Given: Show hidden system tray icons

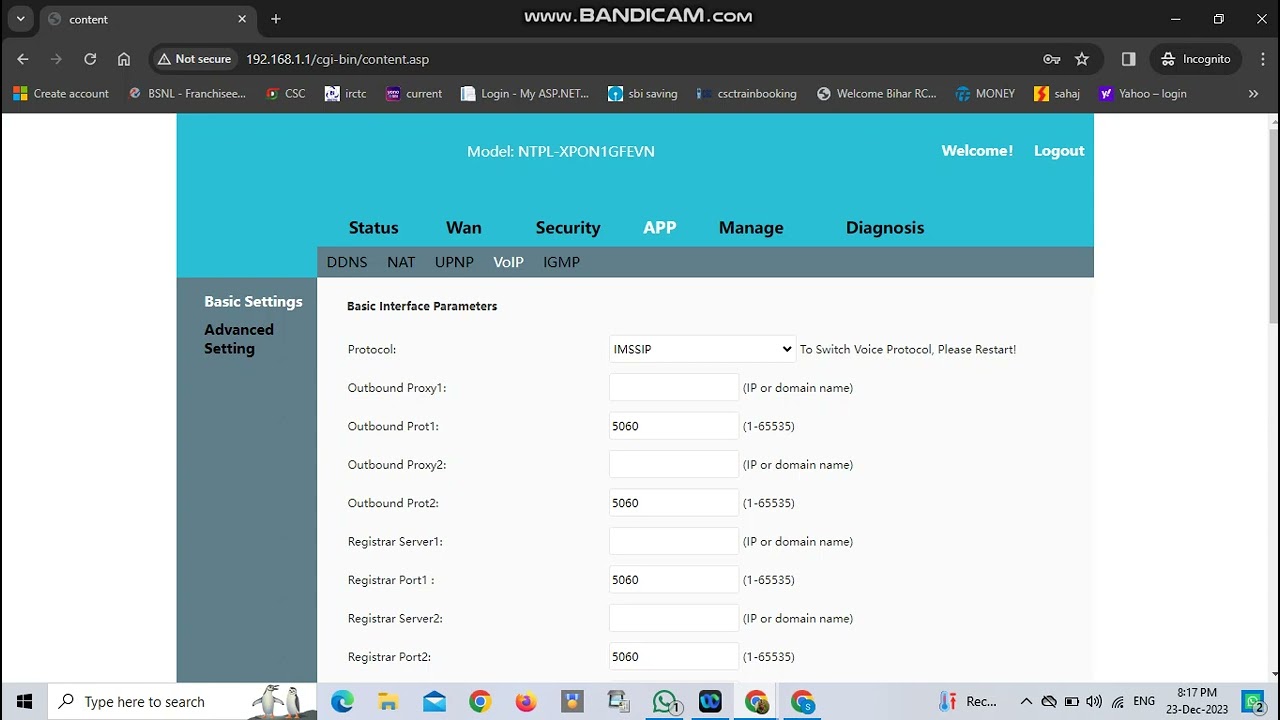Looking at the screenshot, I should pyautogui.click(x=1026, y=702).
